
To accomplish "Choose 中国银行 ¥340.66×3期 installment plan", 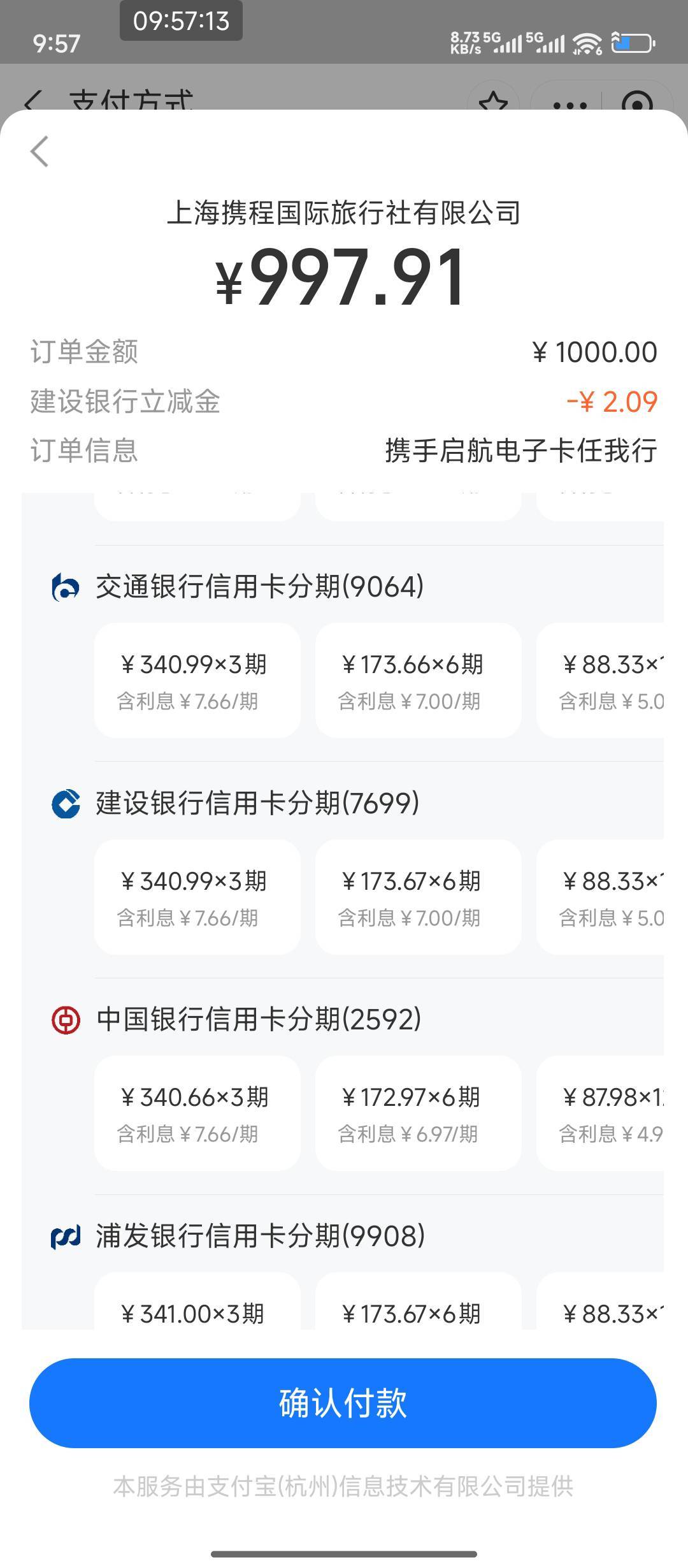I will tap(197, 1113).
